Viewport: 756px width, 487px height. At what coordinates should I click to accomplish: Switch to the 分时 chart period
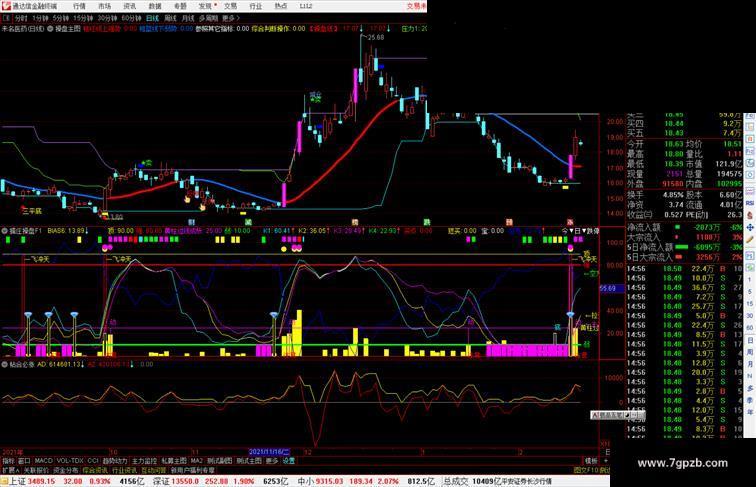(21, 18)
